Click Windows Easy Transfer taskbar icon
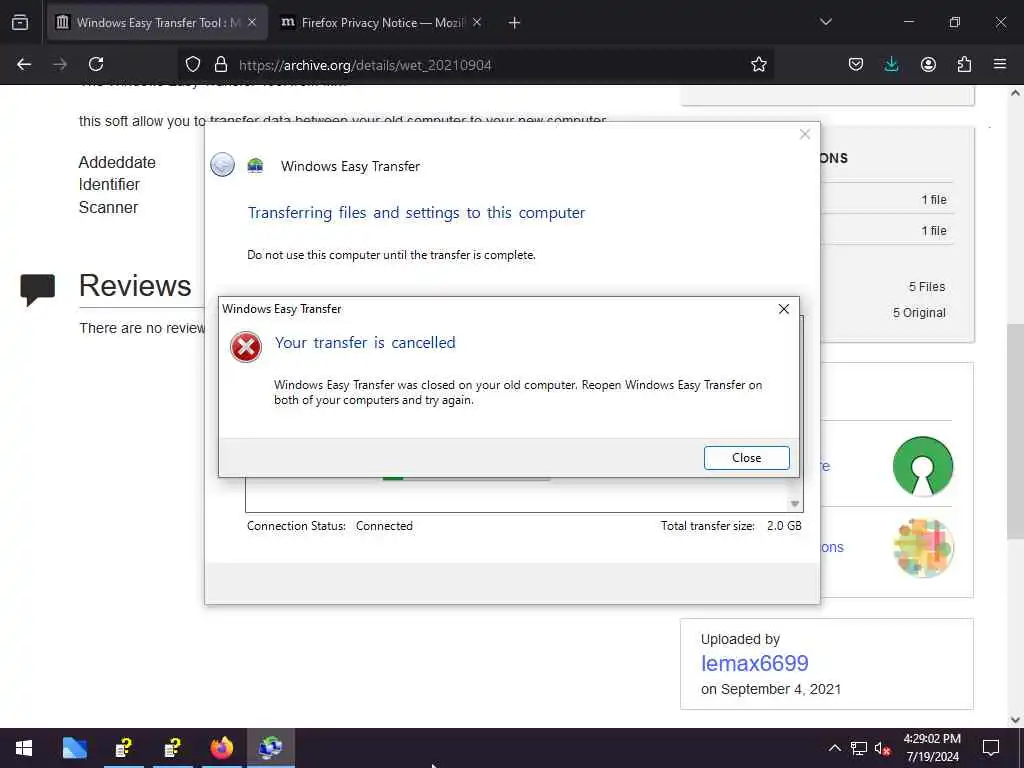1024x768 pixels. pos(270,748)
